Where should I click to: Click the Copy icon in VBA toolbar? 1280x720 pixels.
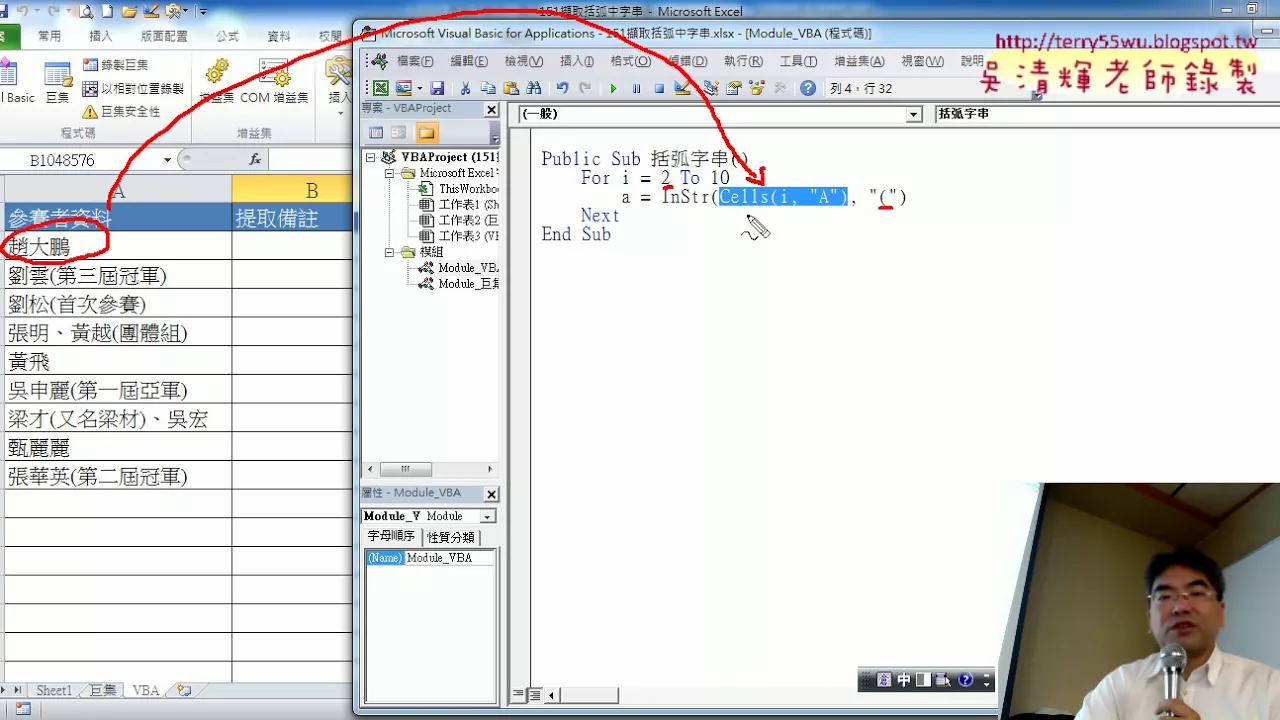click(x=488, y=88)
